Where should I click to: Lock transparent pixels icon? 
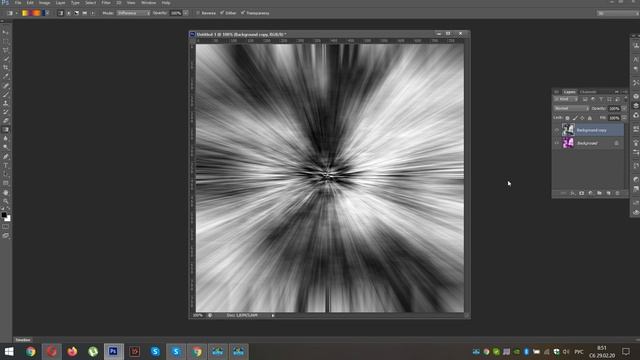[567, 118]
